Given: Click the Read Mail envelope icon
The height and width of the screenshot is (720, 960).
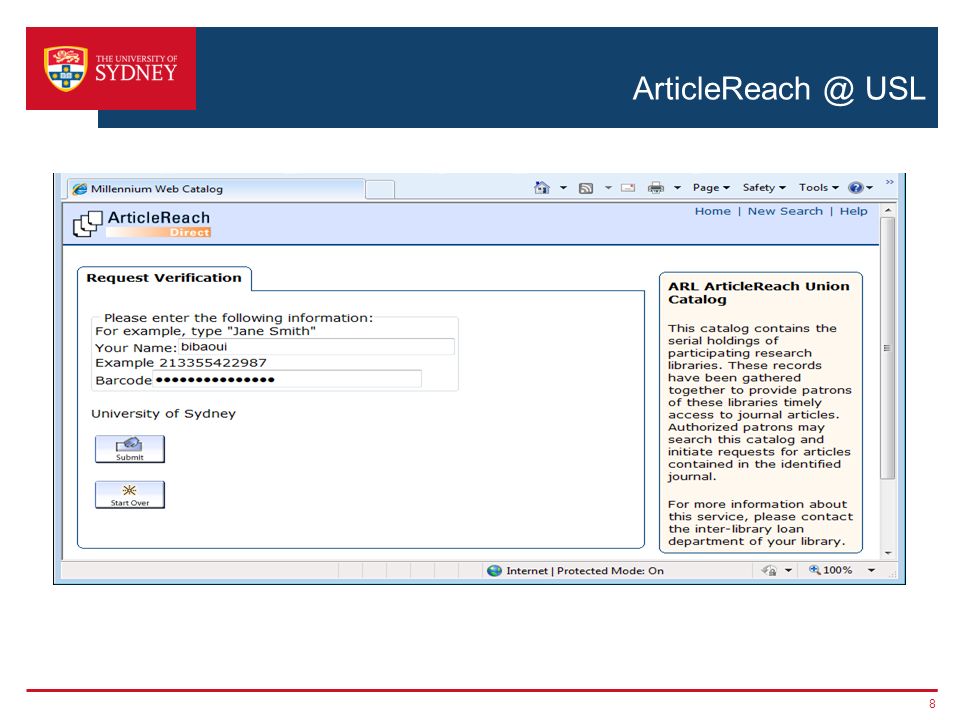Looking at the screenshot, I should (x=628, y=188).
